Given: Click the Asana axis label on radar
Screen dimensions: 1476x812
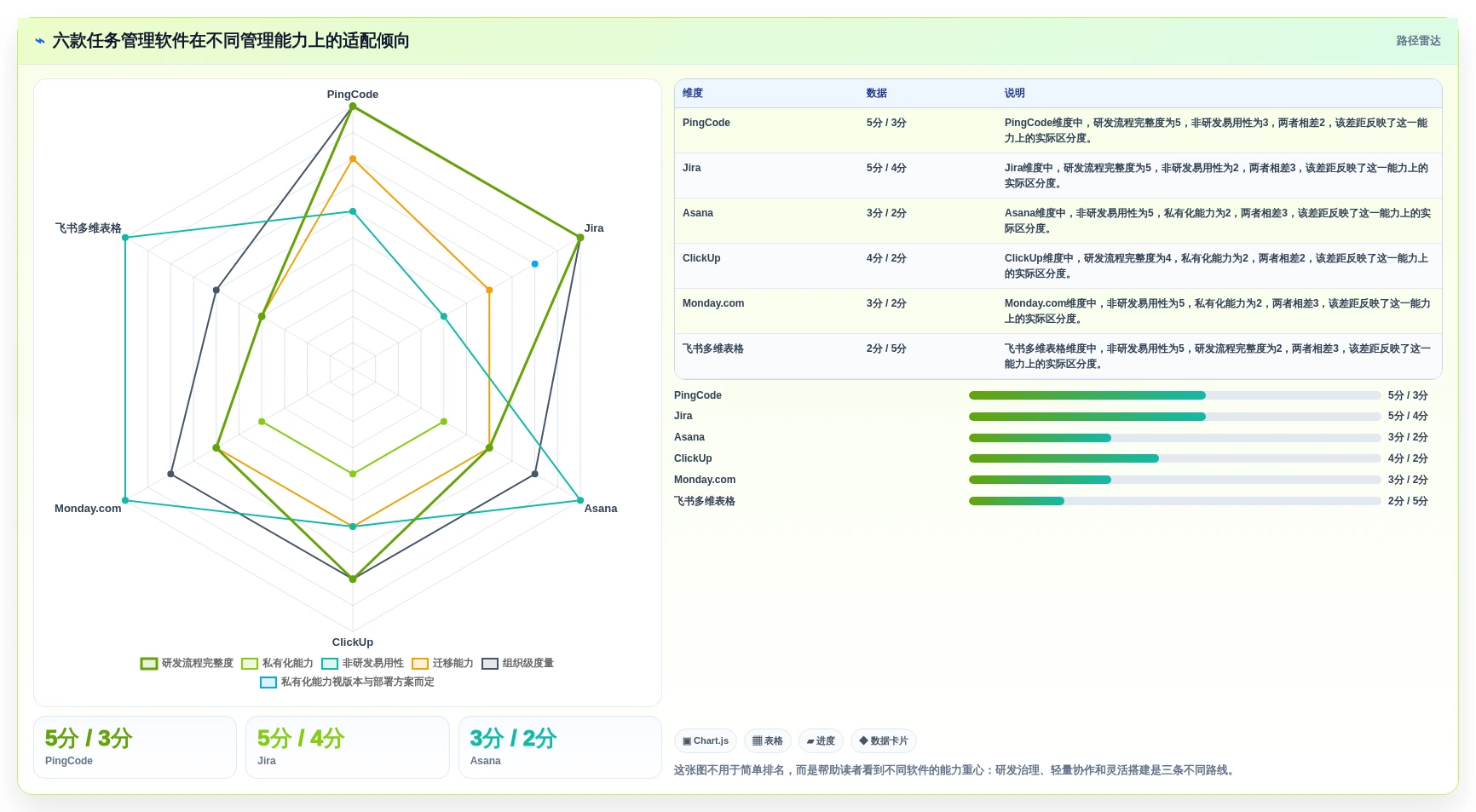Looking at the screenshot, I should [601, 509].
